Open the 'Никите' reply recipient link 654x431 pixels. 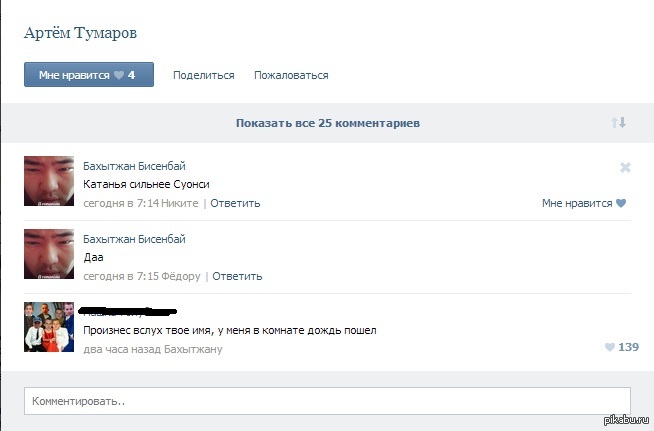pos(181,203)
